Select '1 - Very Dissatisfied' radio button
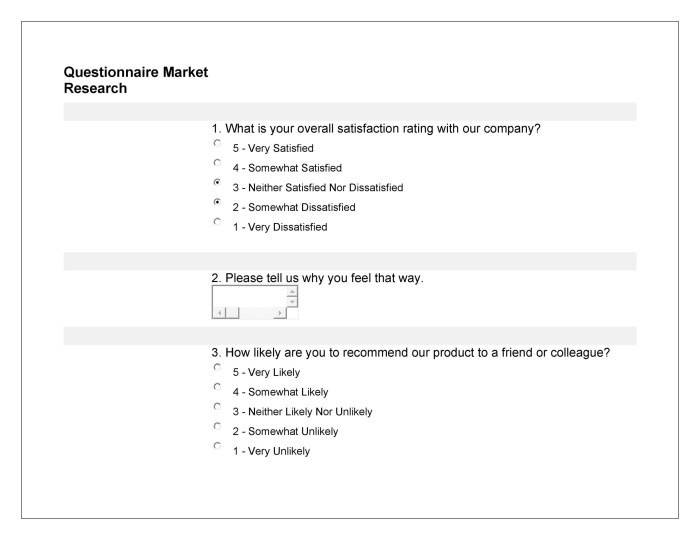700x540 pixels. click(217, 221)
